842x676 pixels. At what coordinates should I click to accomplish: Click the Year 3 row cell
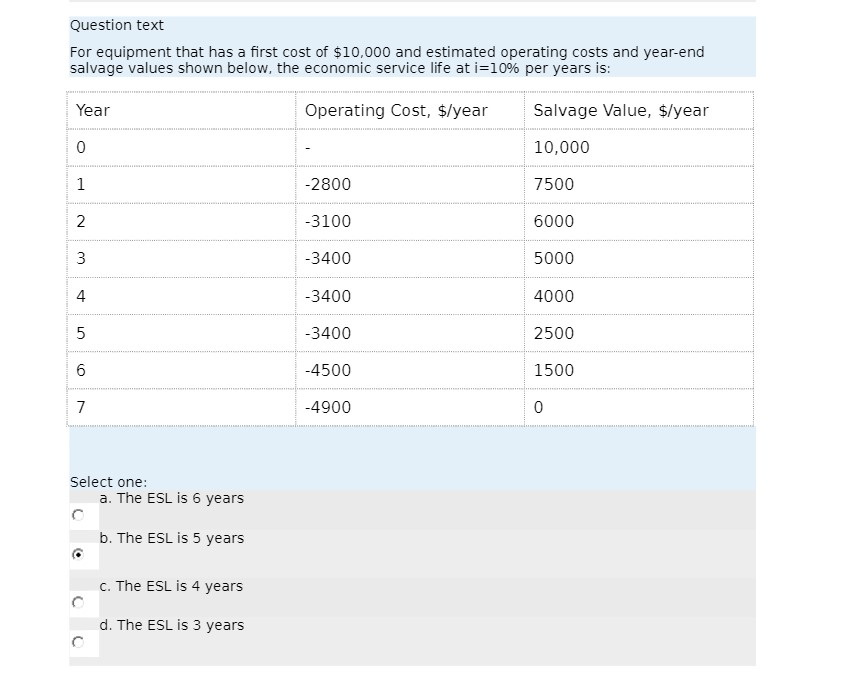coord(81,258)
